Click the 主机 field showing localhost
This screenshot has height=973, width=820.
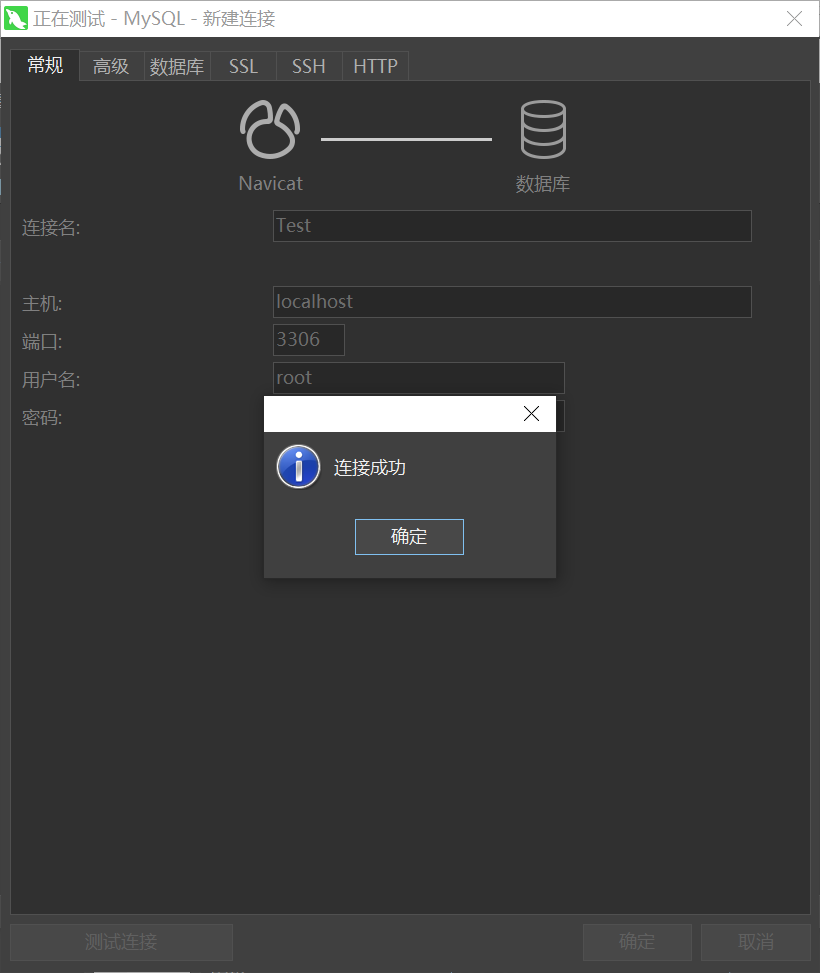point(512,302)
